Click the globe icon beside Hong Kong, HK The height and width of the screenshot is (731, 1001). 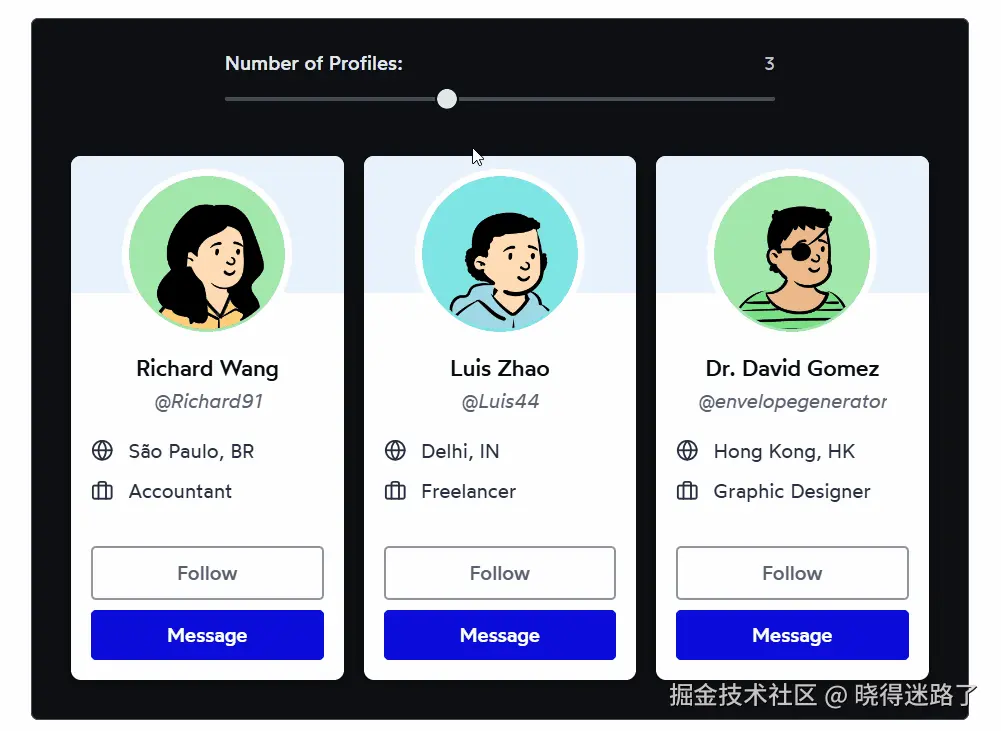(687, 451)
